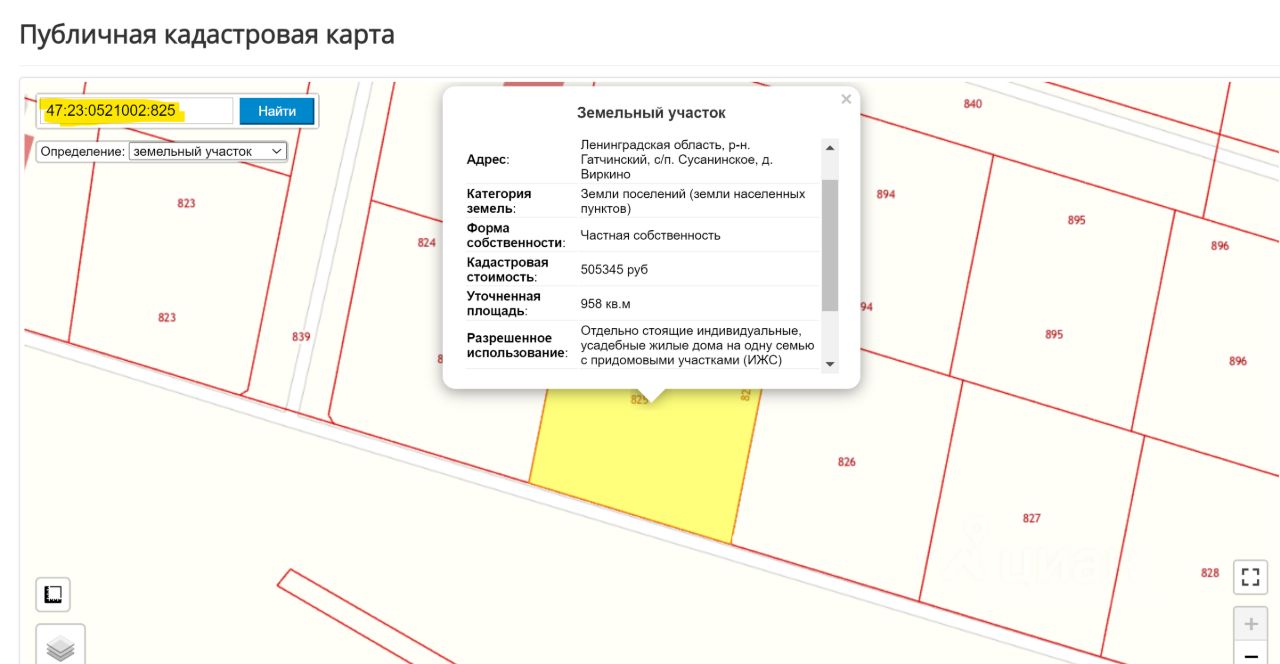Click the Найти search button
Screen dimensions: 1280x664
click(x=277, y=111)
